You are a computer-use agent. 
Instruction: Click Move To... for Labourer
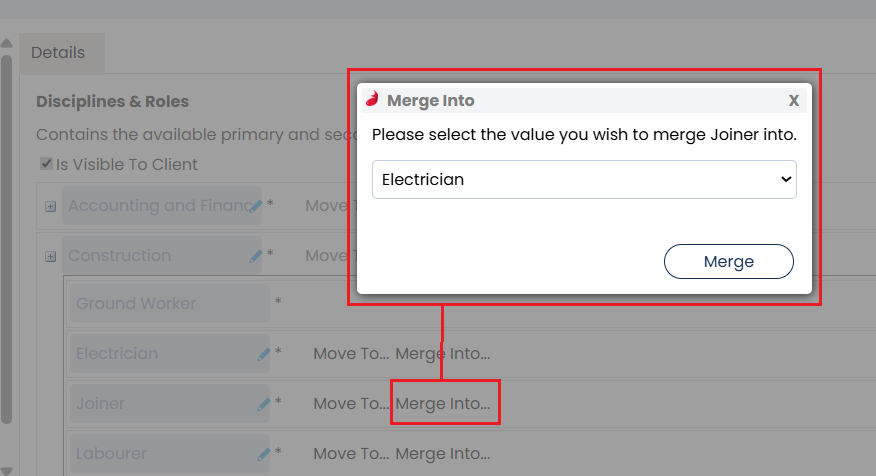[350, 454]
